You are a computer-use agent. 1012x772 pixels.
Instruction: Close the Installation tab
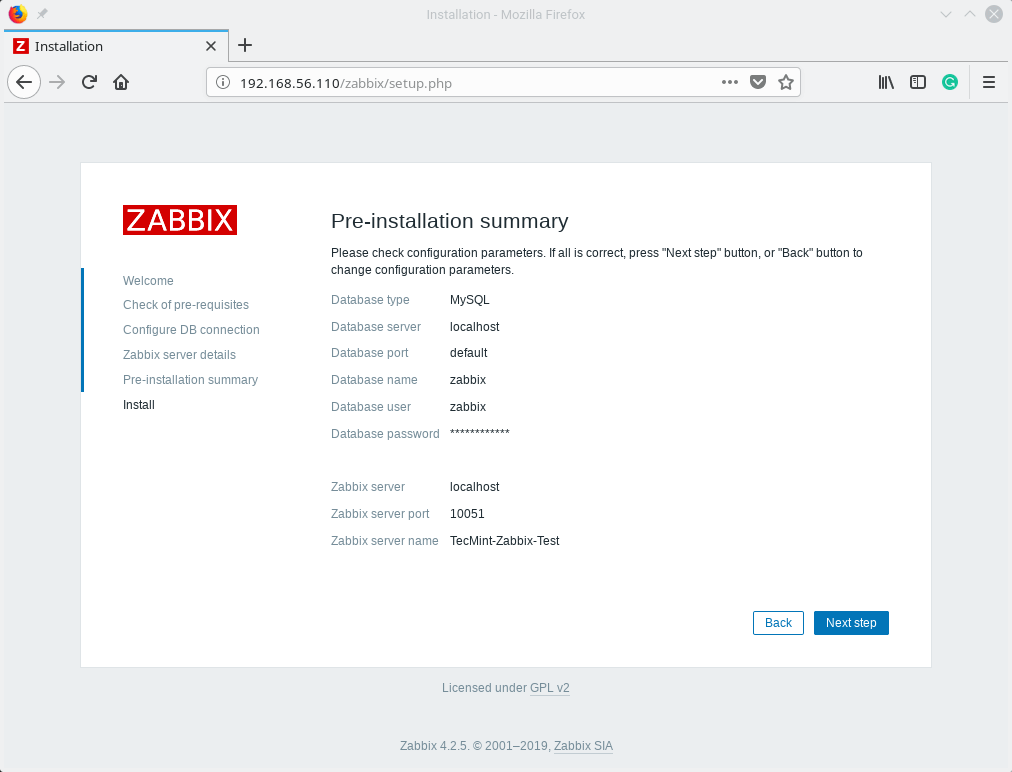point(210,46)
